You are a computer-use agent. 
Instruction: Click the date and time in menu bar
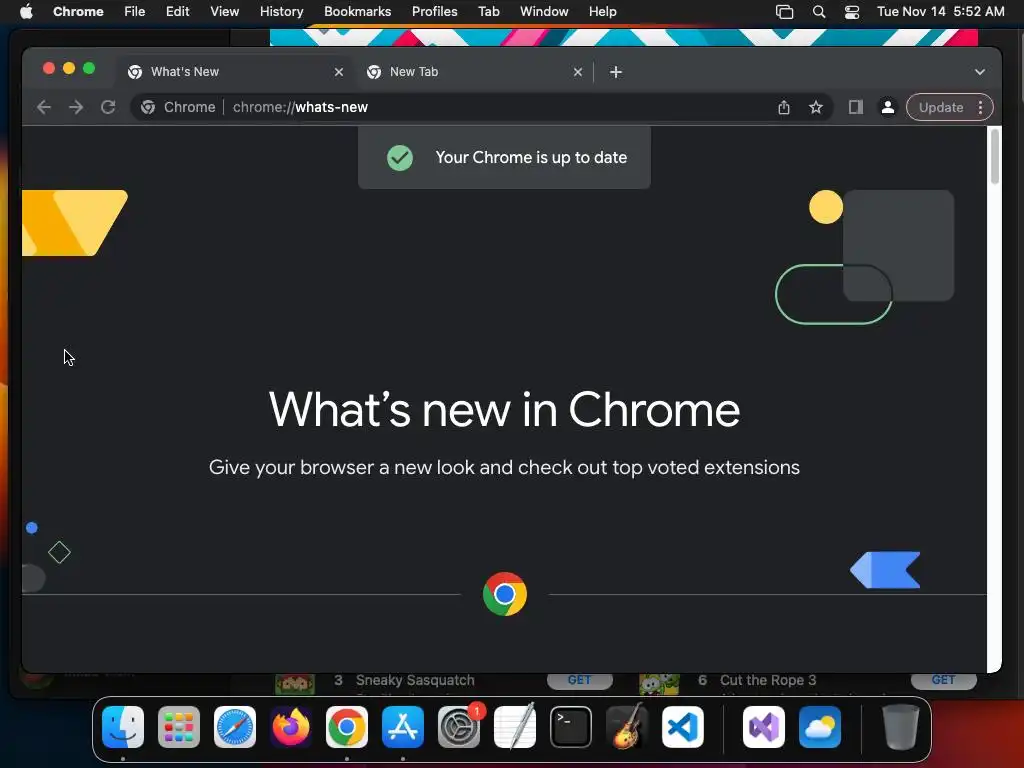(x=940, y=11)
